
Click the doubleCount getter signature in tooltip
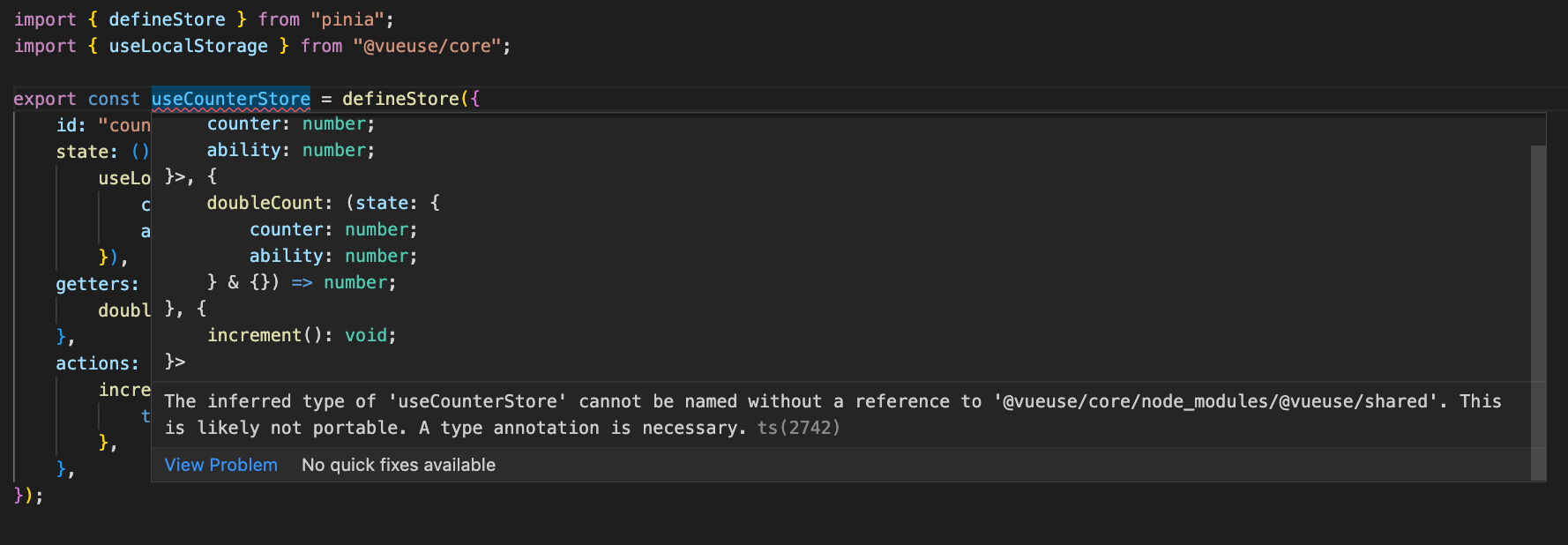tap(322, 202)
